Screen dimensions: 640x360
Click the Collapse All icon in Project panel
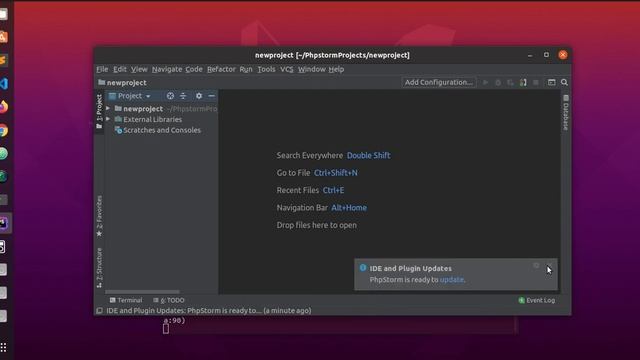coord(183,96)
